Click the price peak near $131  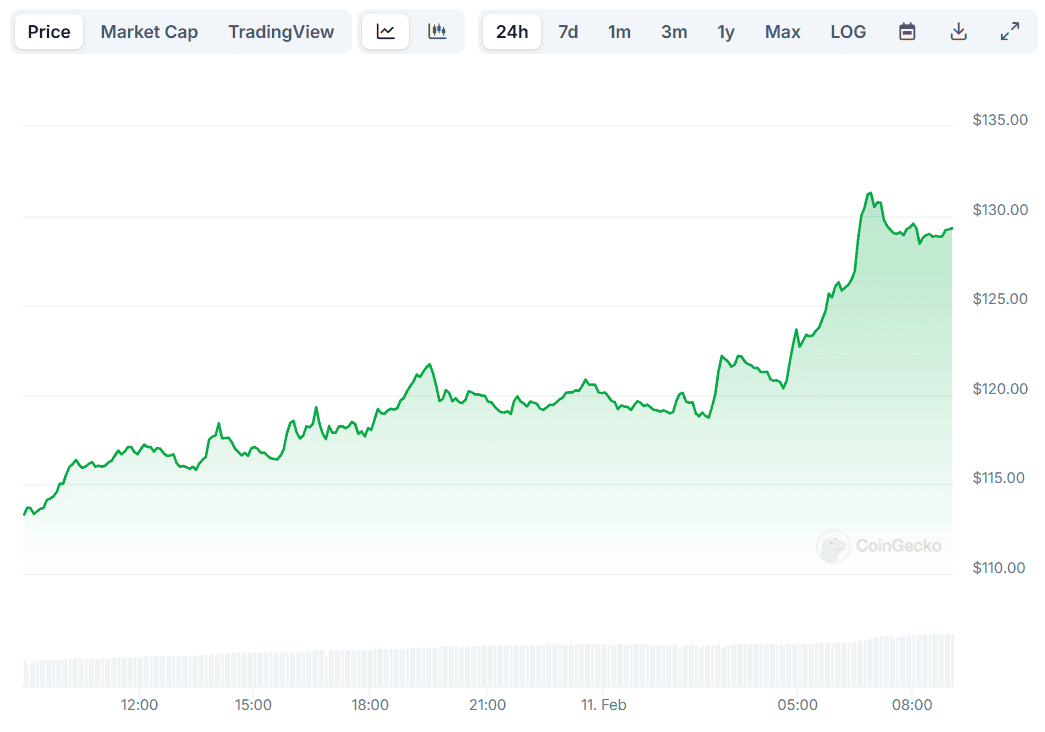pos(870,193)
